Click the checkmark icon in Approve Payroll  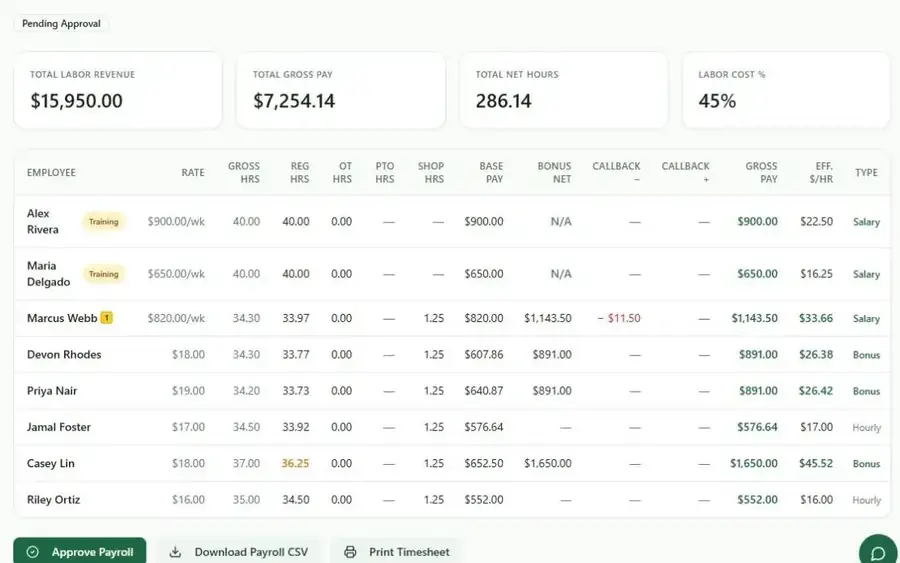[33, 552]
